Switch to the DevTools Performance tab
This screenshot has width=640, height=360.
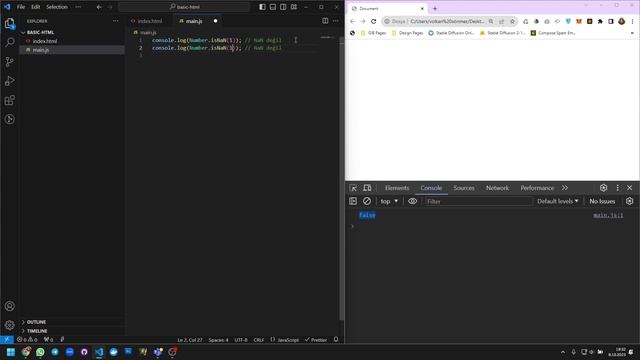(537, 188)
